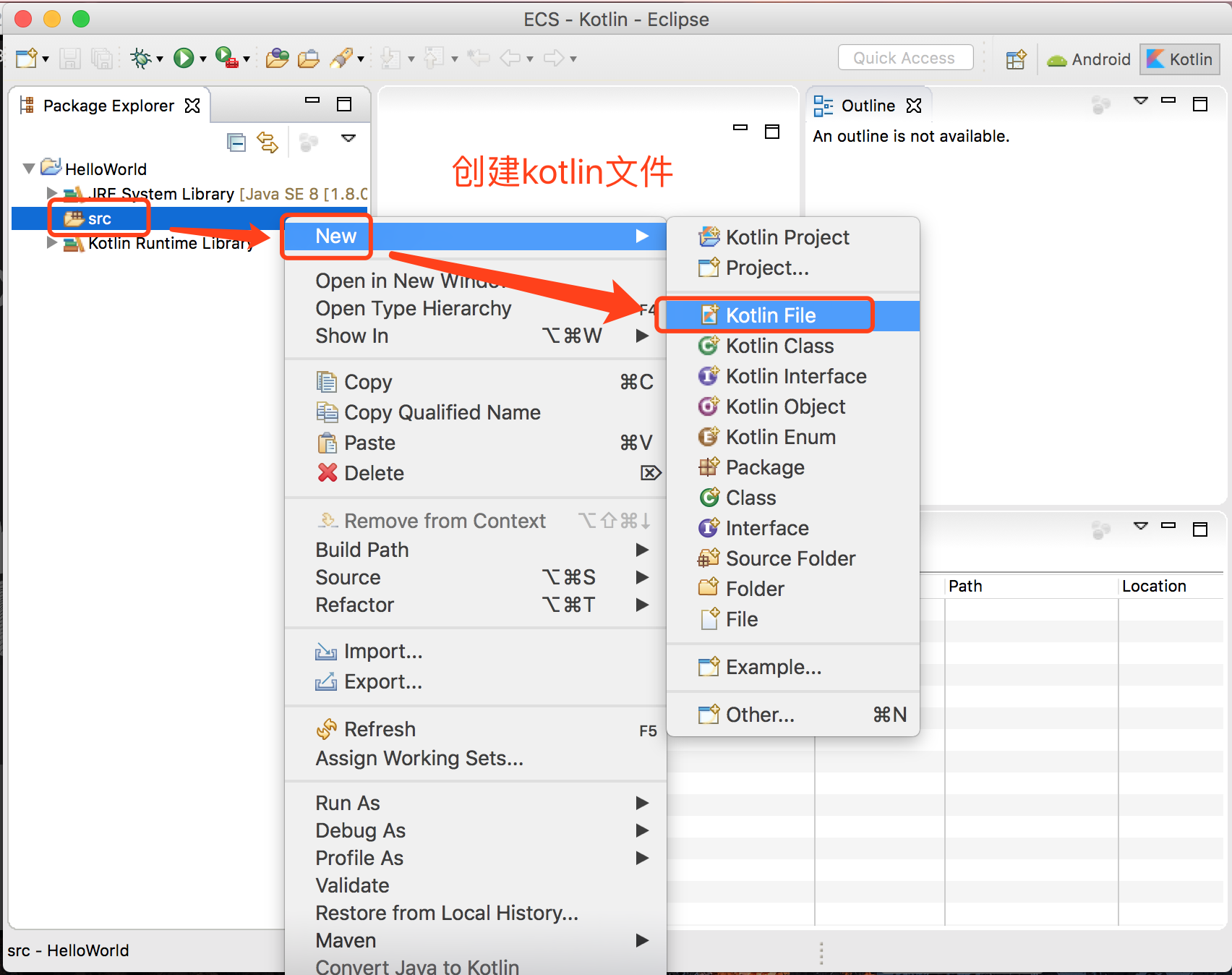
Task: Switch to the Android perspective
Action: [1089, 59]
